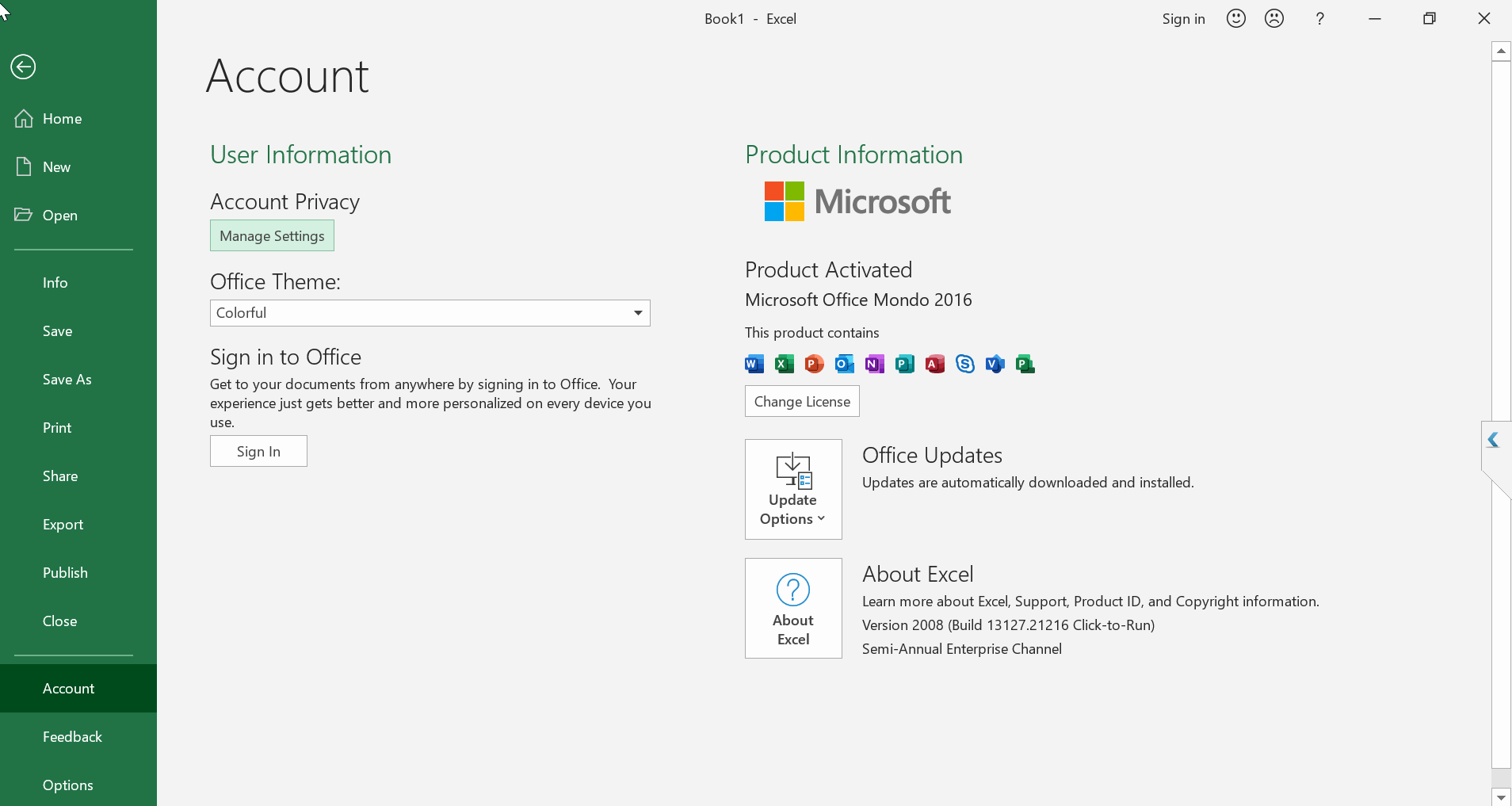Click the Manage Settings button

pyautogui.click(x=272, y=235)
